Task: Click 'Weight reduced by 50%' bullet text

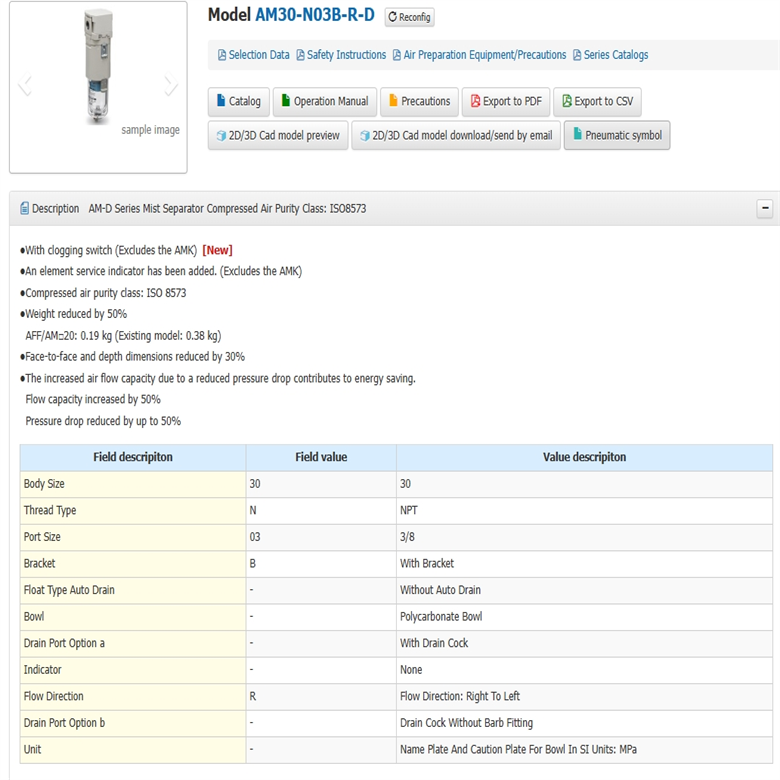Action: (76, 314)
